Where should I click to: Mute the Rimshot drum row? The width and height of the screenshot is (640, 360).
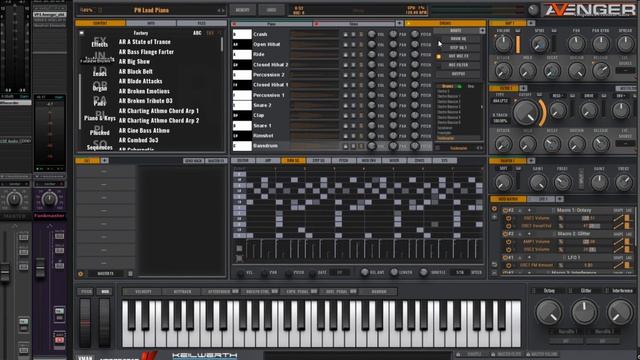coord(353,136)
